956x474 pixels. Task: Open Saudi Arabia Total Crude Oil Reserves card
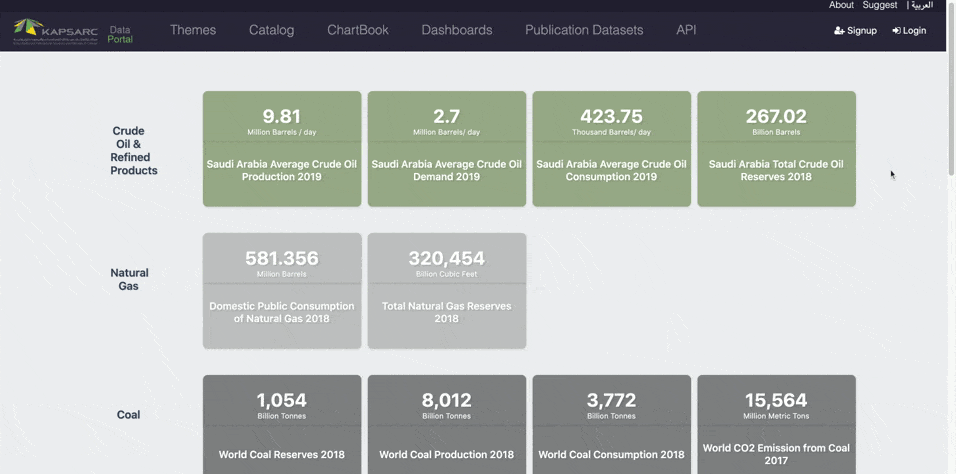pos(776,149)
